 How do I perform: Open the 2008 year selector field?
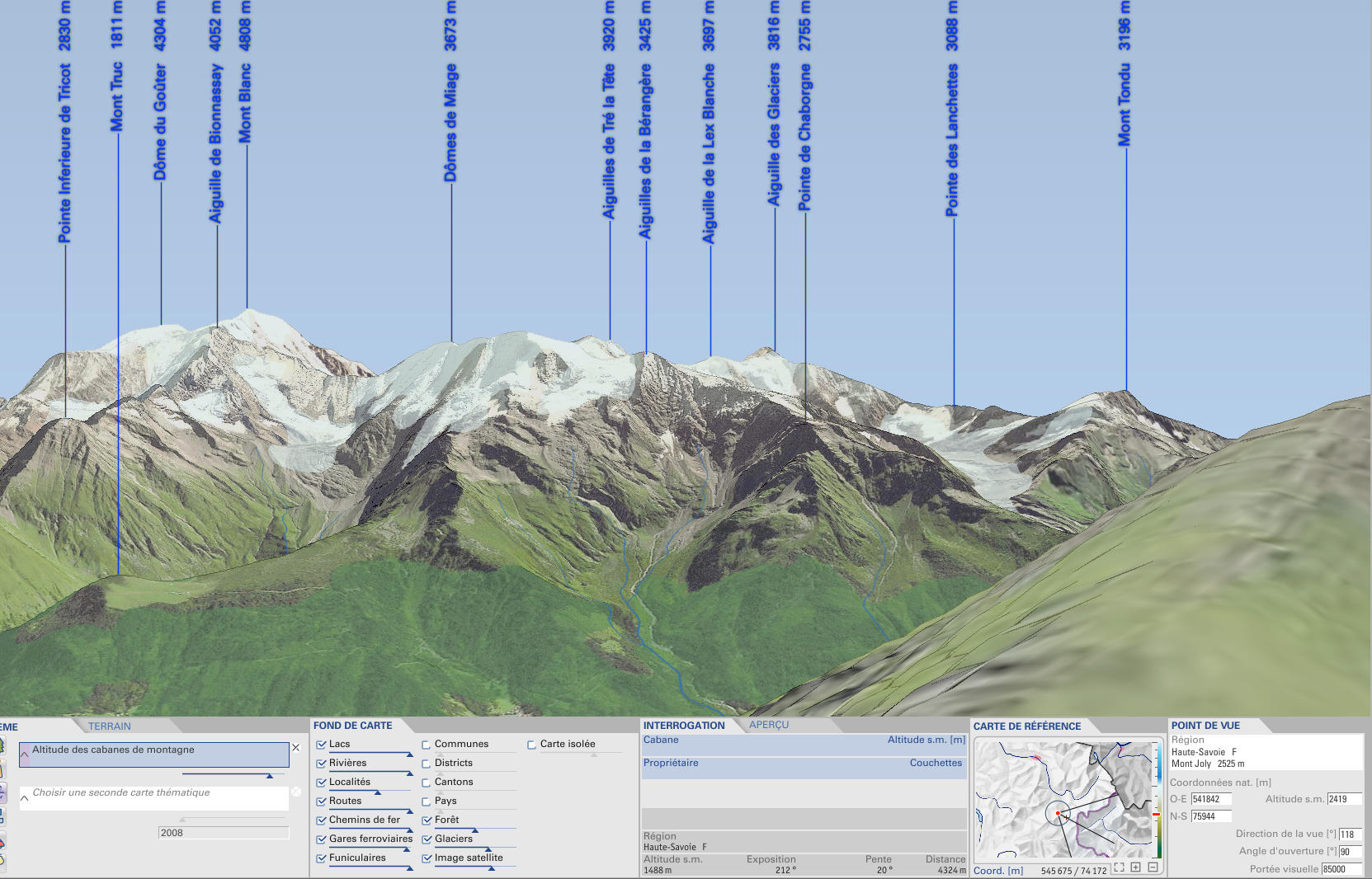[223, 833]
